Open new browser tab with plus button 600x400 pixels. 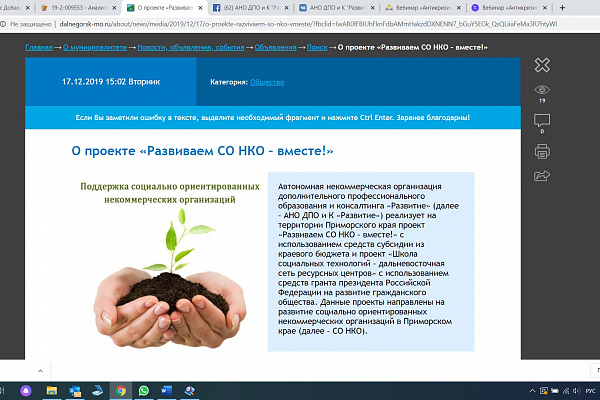tap(562, 8)
